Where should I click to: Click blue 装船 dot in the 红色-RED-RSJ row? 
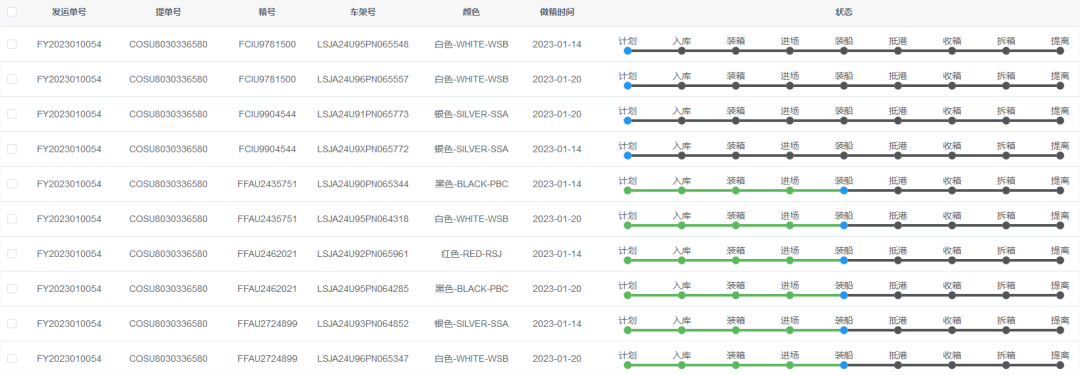coord(844,261)
